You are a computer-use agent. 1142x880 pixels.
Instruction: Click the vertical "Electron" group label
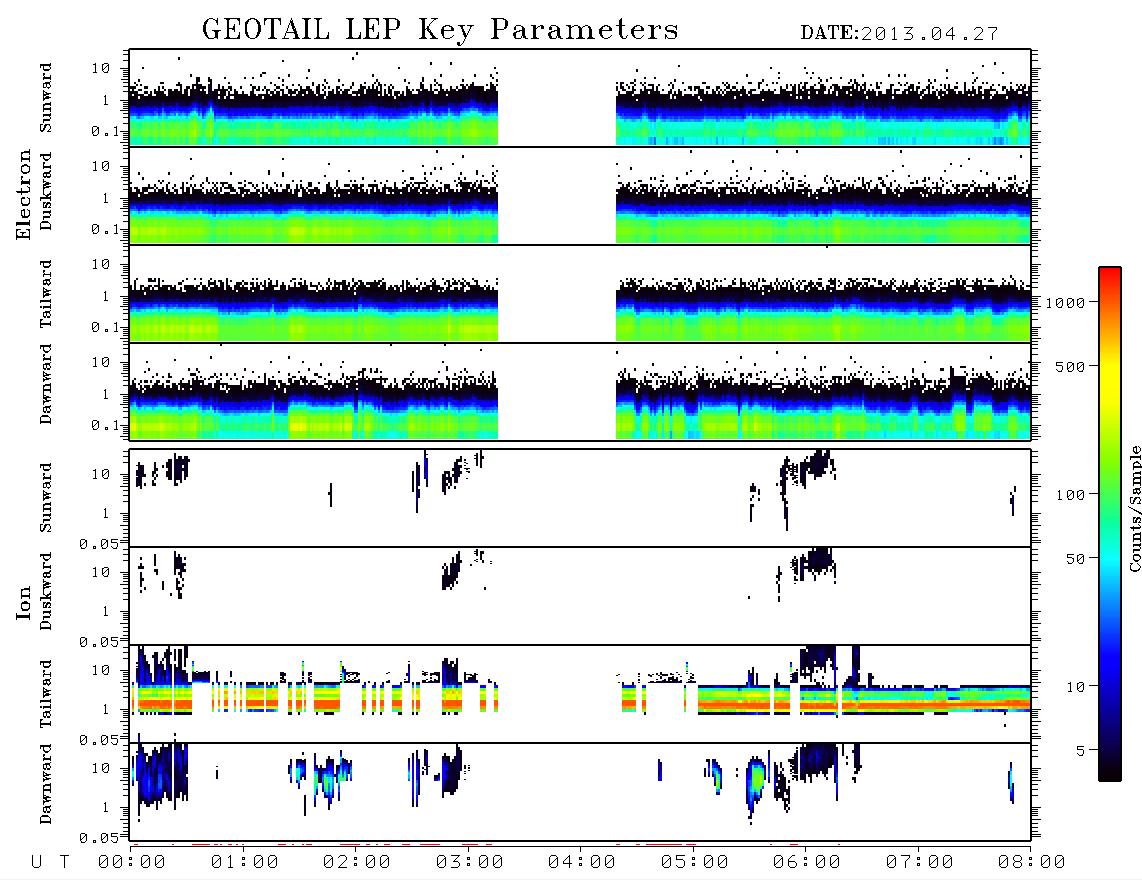[x=24, y=195]
